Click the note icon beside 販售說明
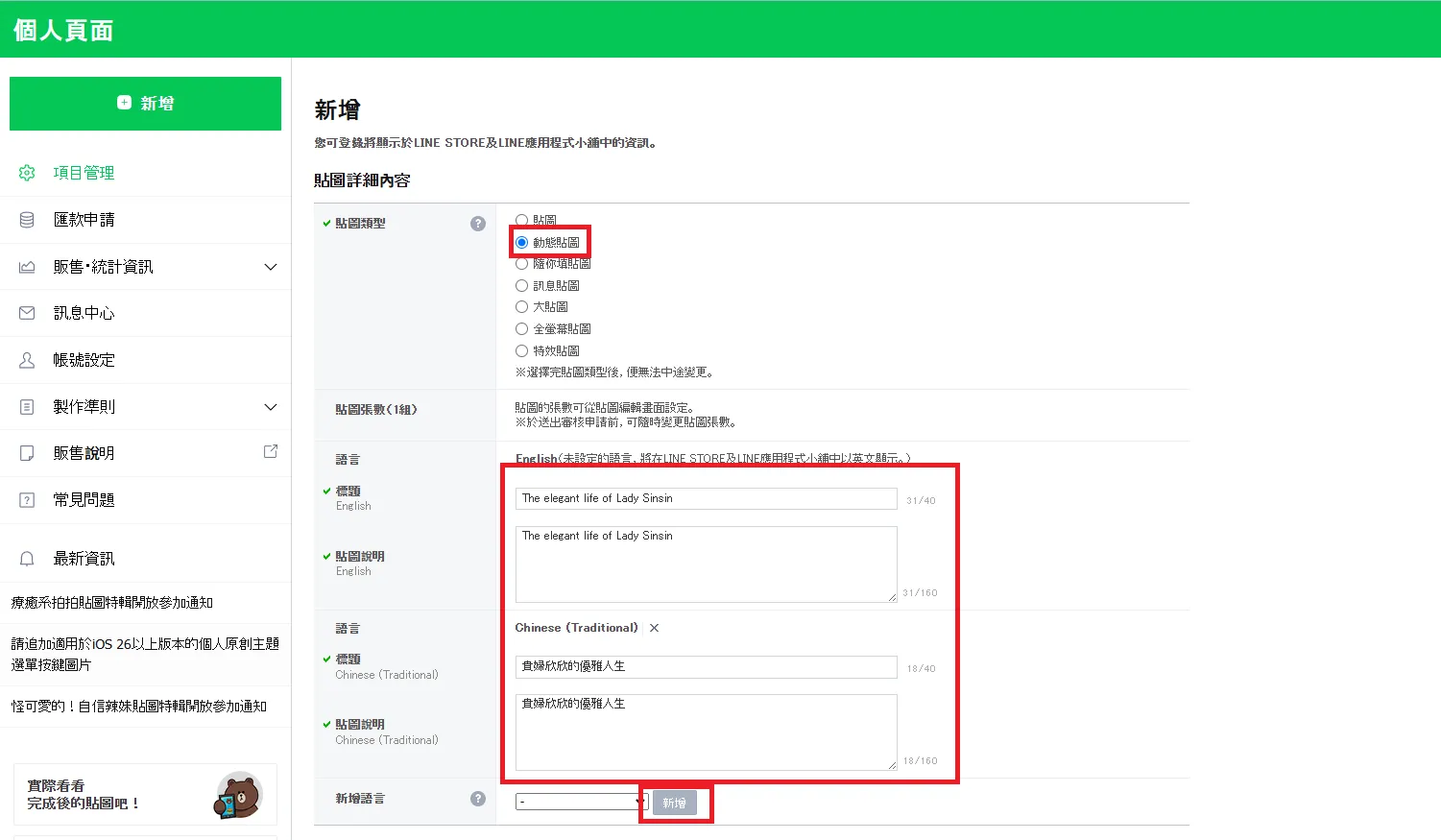1441x840 pixels. click(27, 453)
